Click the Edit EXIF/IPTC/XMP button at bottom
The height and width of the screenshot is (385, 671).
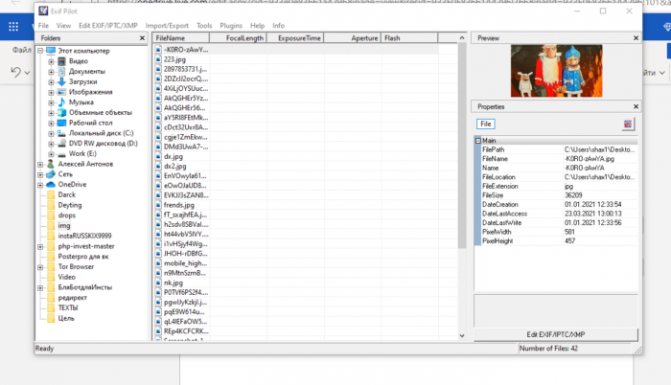tap(556, 335)
